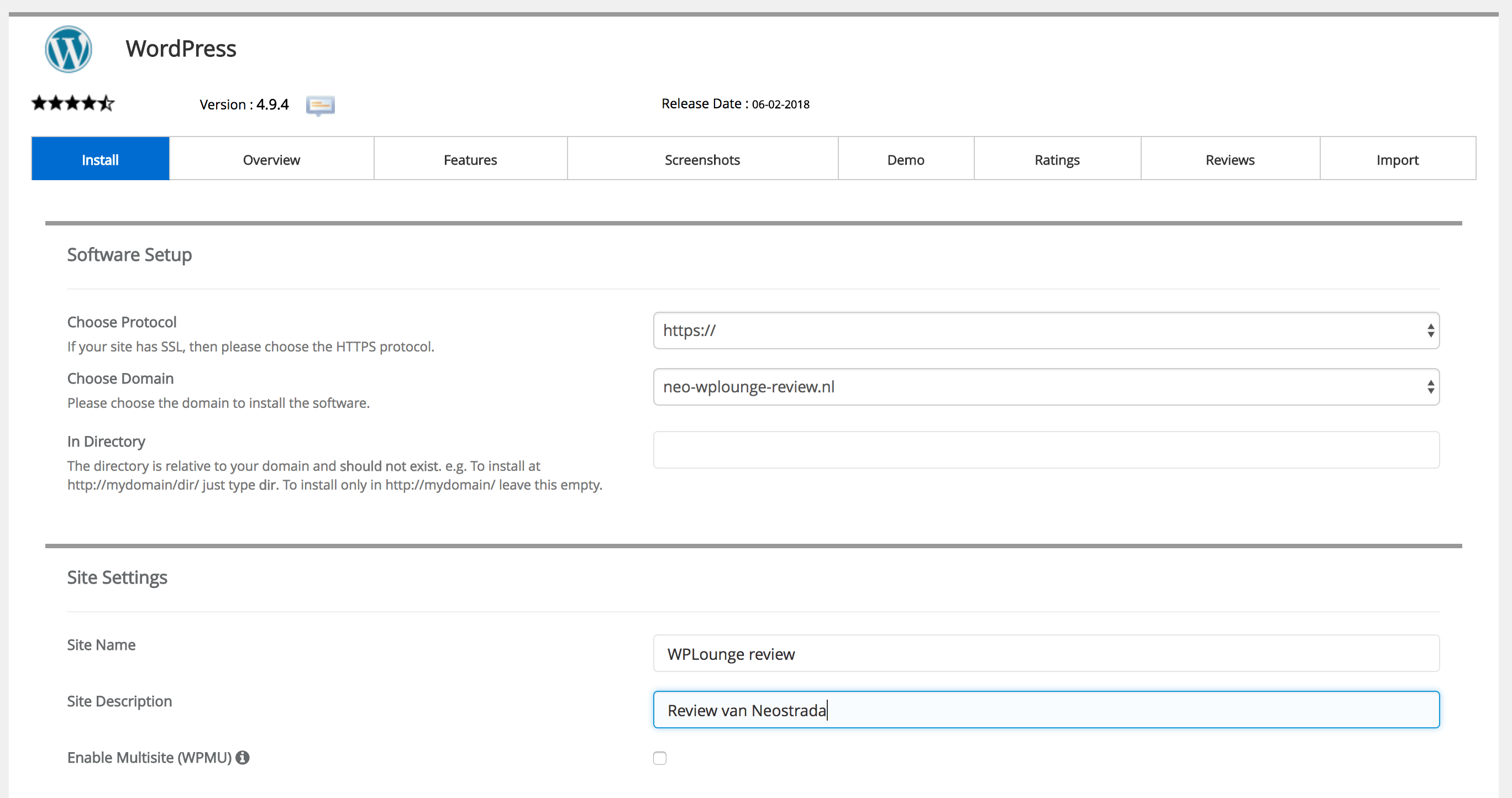
Task: Click the "Software Setup" heading
Action: point(130,255)
